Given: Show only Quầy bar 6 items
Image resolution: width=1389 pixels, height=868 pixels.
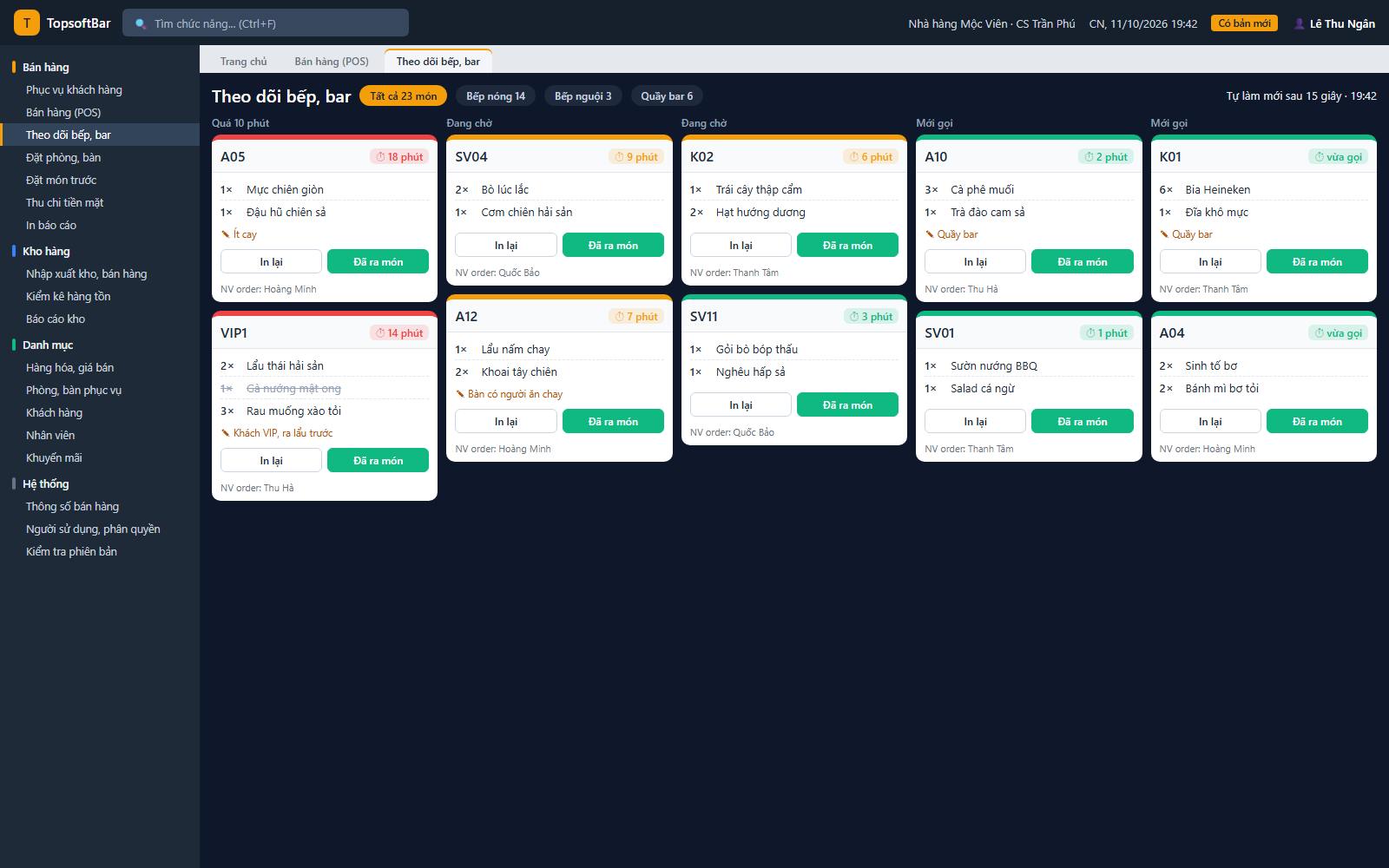Looking at the screenshot, I should tap(667, 96).
